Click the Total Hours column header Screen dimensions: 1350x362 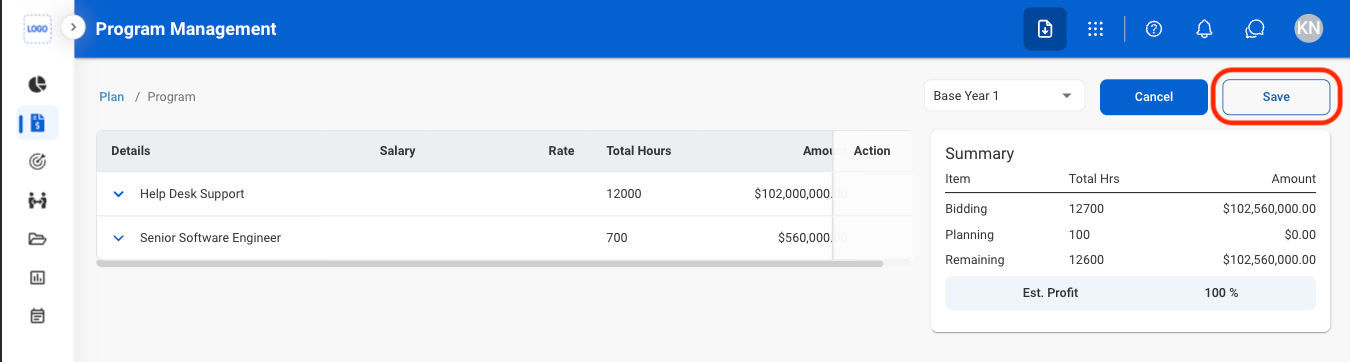[639, 151]
